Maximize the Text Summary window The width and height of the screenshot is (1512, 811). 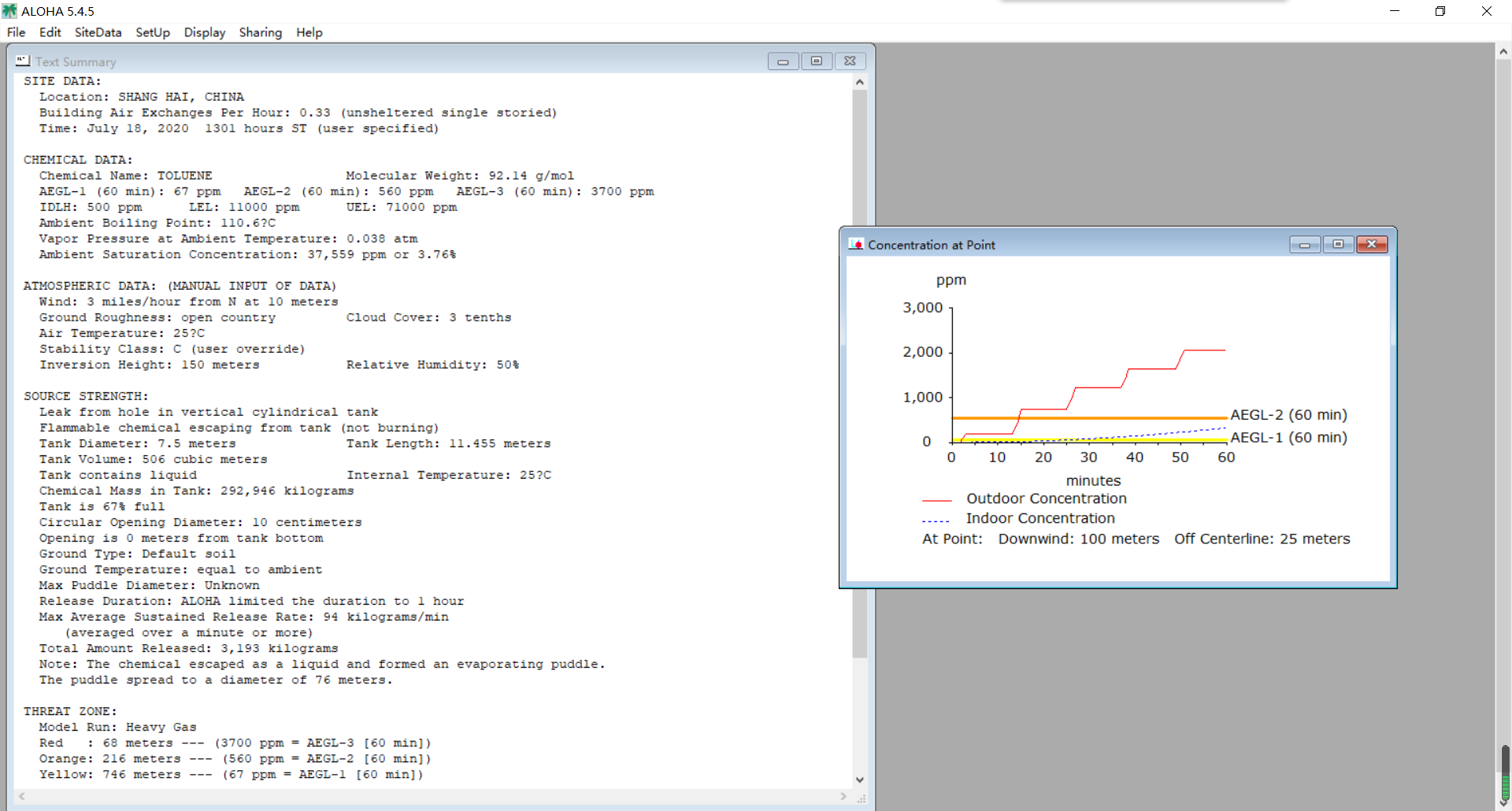(817, 61)
